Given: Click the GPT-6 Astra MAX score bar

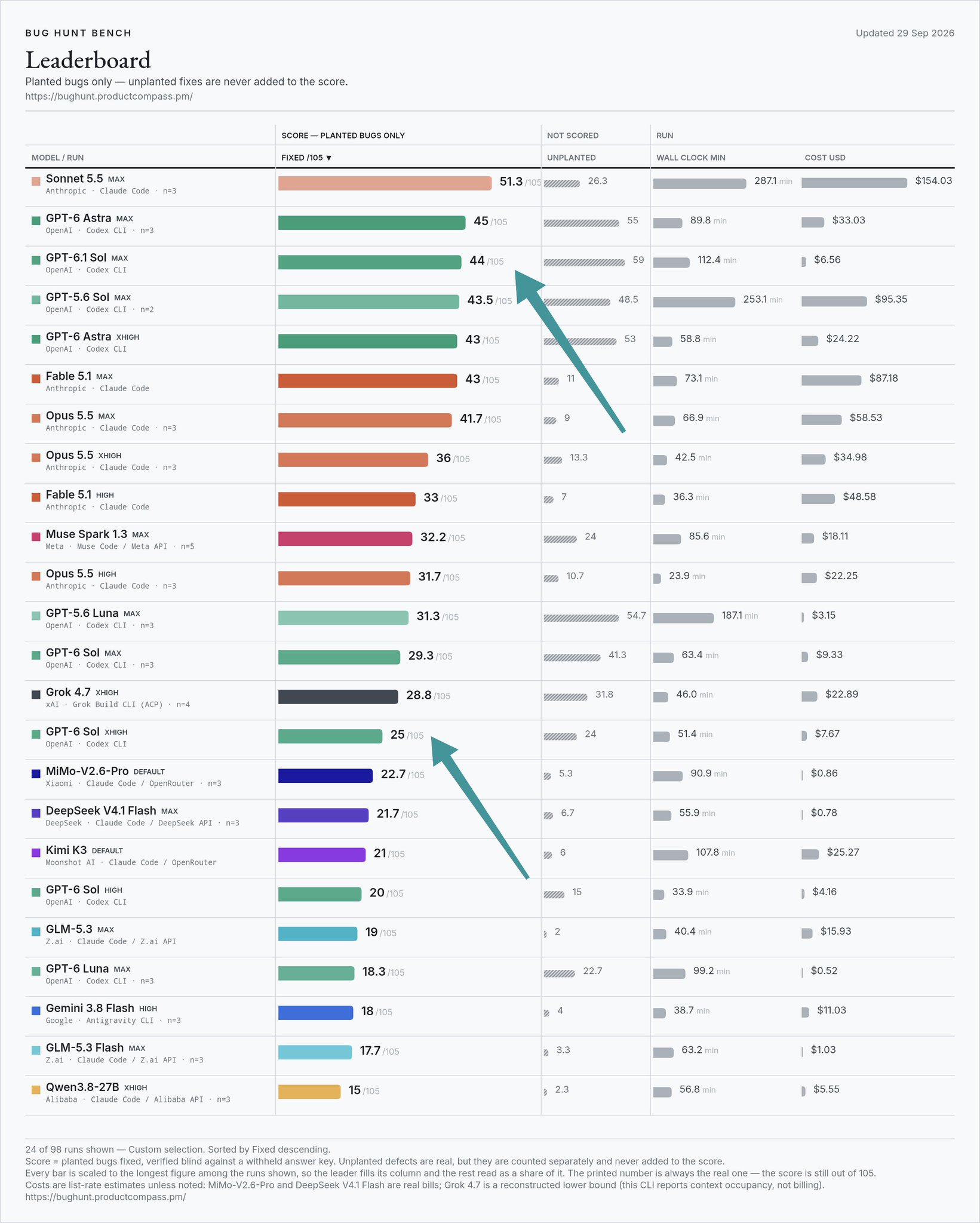Looking at the screenshot, I should click(371, 223).
